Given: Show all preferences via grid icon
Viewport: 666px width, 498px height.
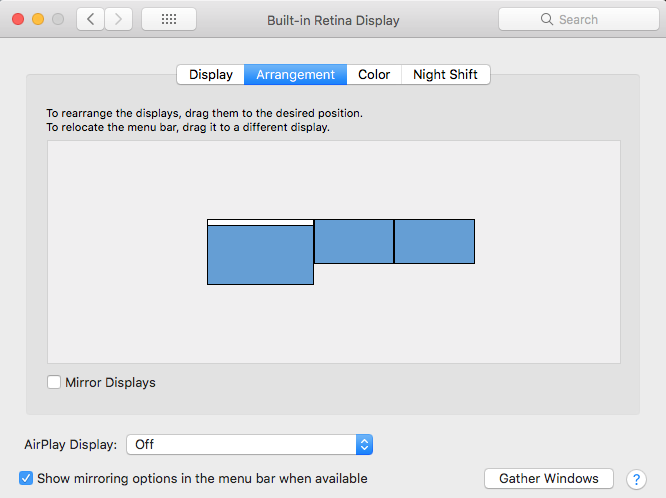Looking at the screenshot, I should tap(169, 19).
